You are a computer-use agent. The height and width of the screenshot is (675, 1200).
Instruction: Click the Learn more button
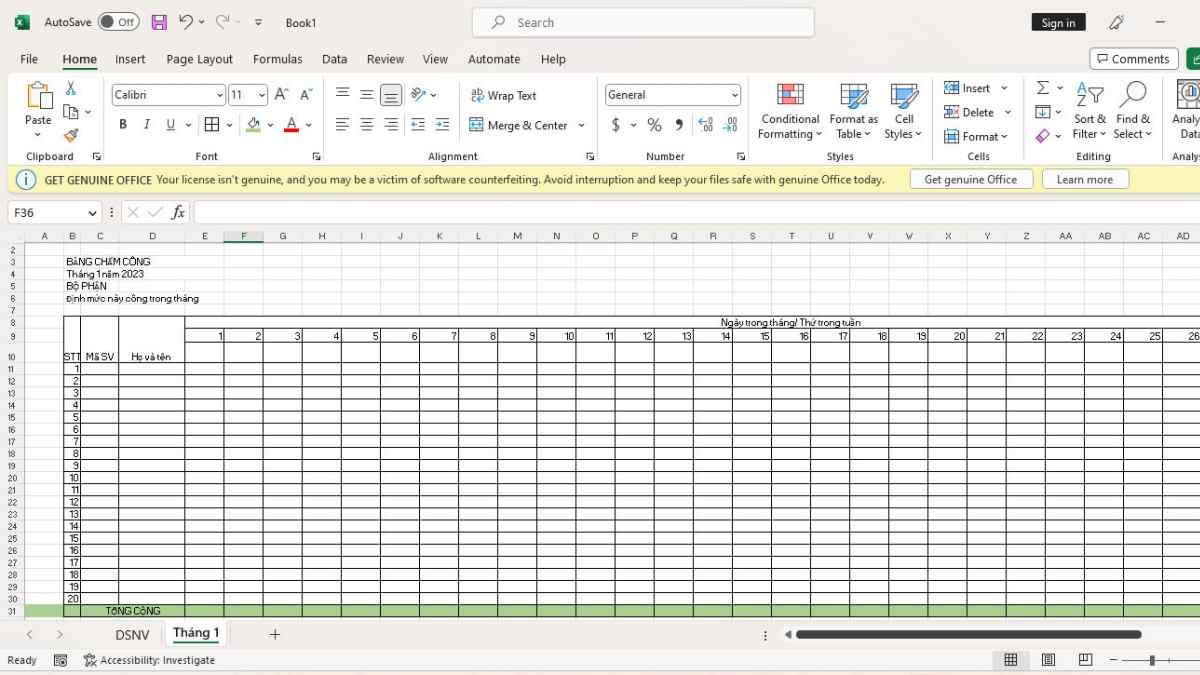[1085, 179]
